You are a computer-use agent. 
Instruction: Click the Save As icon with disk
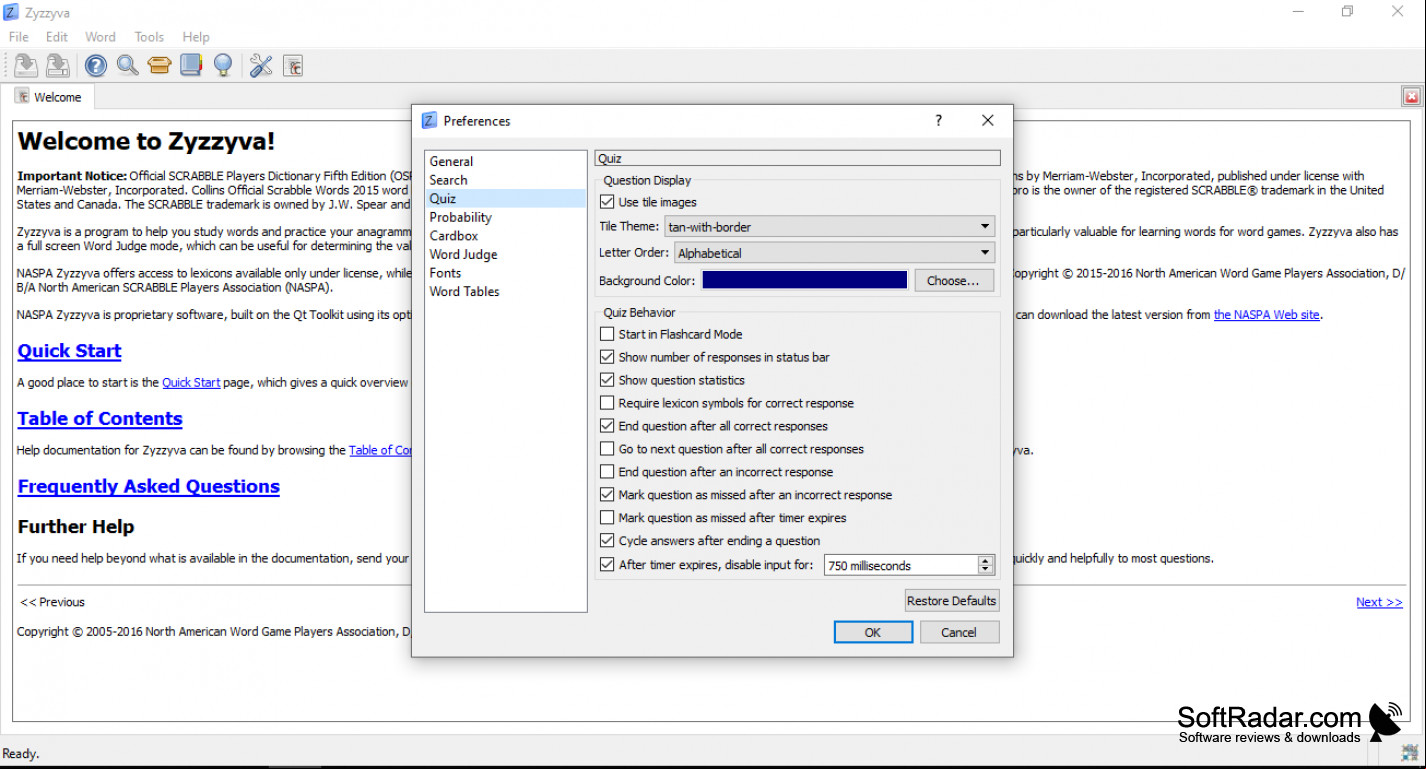[x=58, y=66]
